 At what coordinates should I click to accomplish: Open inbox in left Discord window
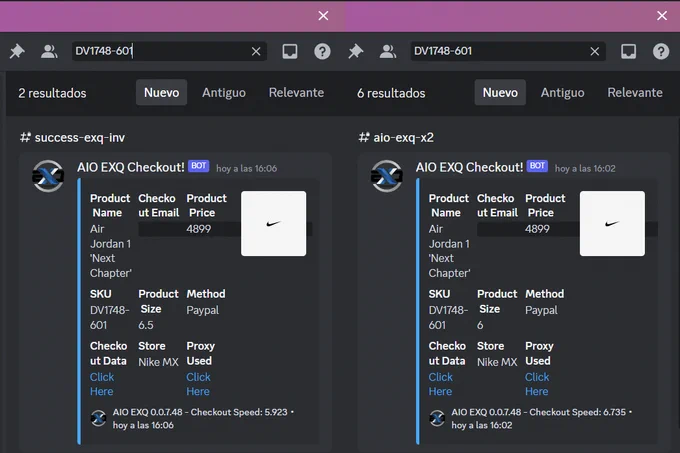coord(290,52)
